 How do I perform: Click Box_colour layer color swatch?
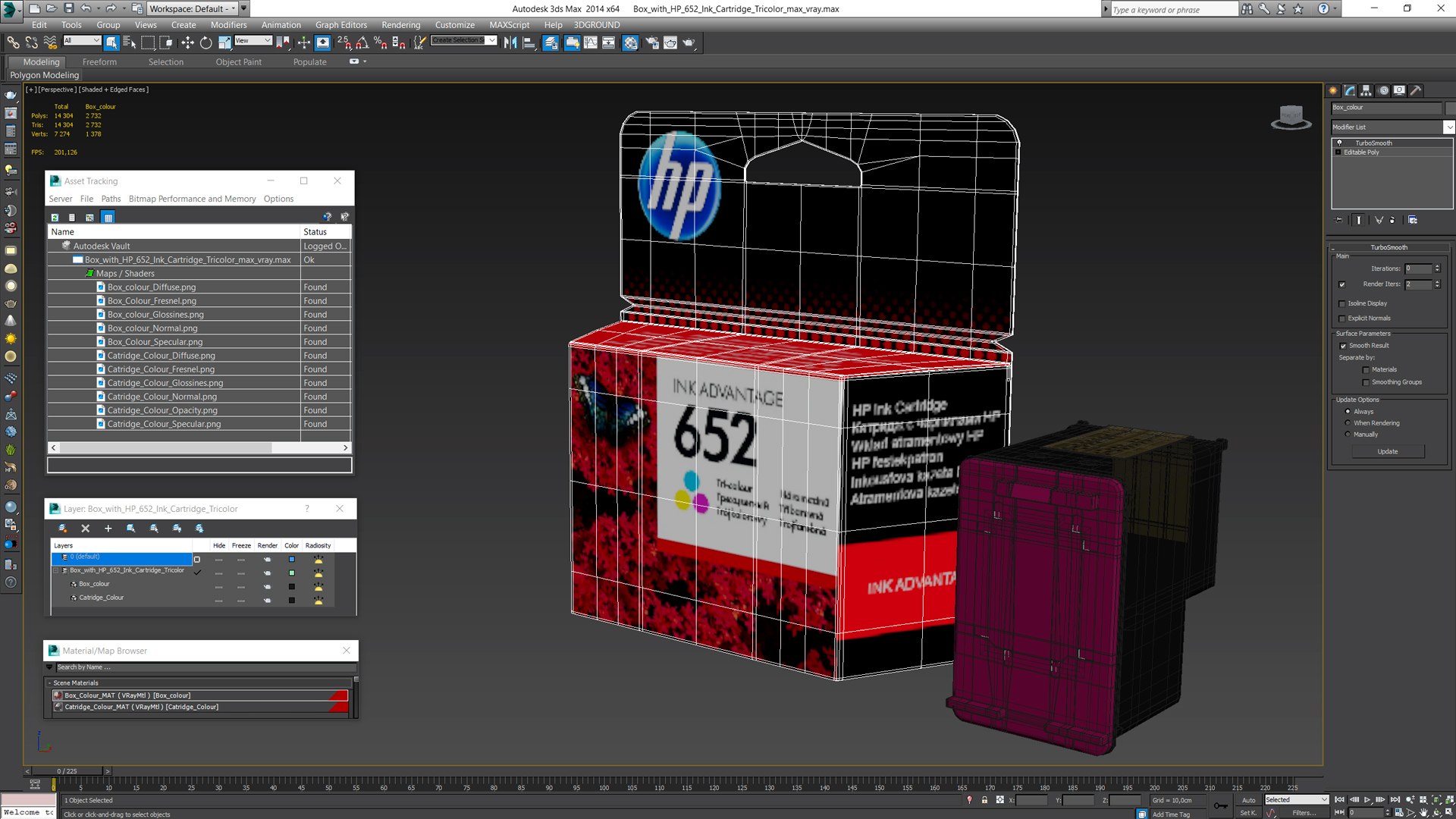(291, 586)
